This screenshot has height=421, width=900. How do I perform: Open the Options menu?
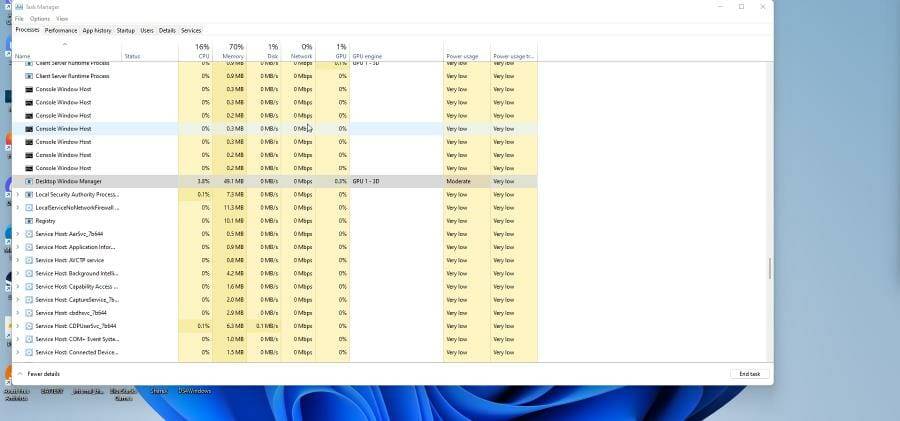(40, 19)
